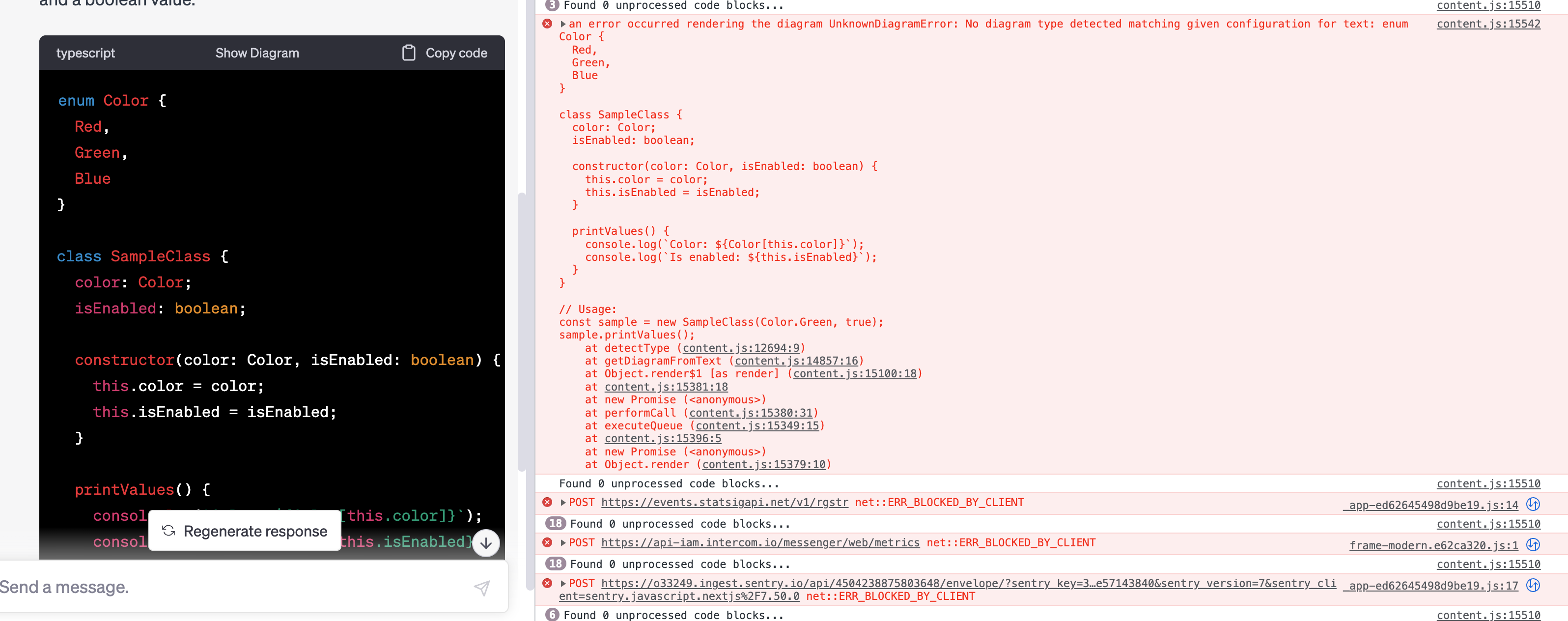This screenshot has width=1568, height=621.
Task: Expand the POST events.statsigapi.net error details
Action: tap(562, 502)
